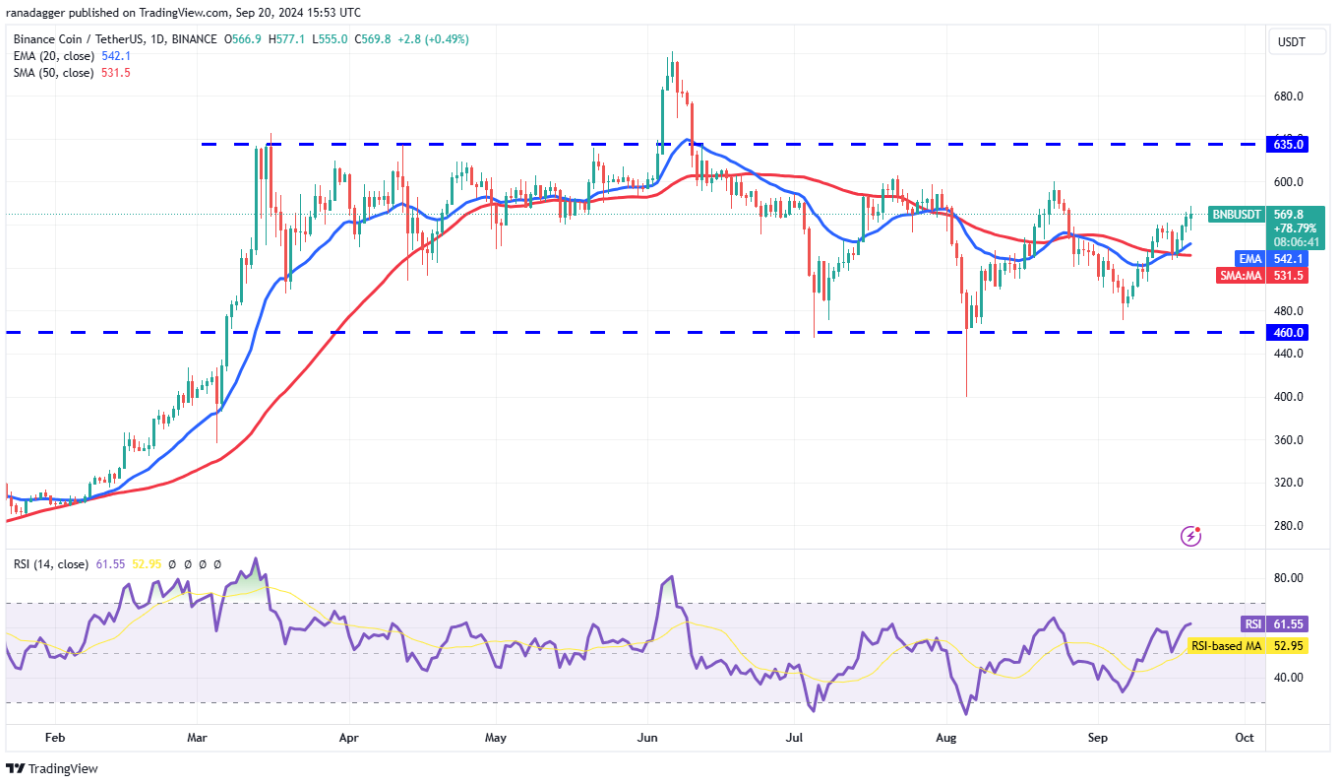The width and height of the screenshot is (1337, 784).
Task: Click Mar on the time axis
Action: point(198,738)
